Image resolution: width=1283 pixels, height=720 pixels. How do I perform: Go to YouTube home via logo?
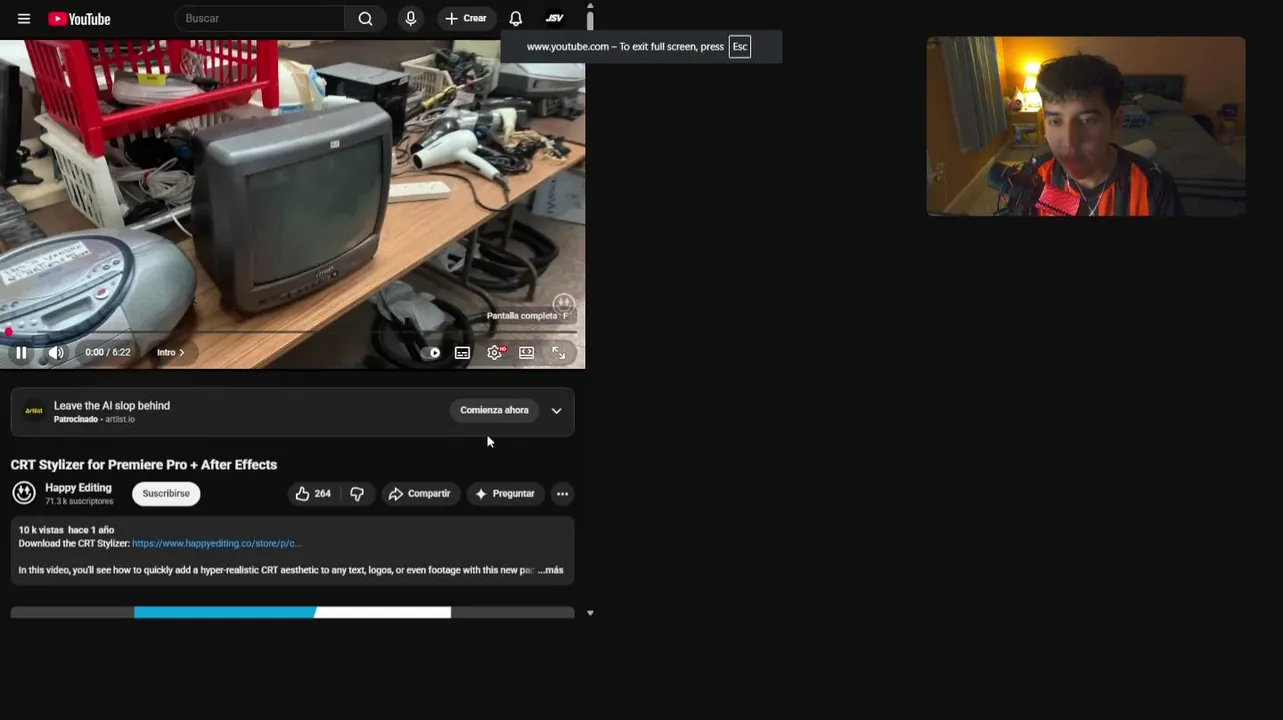coord(79,19)
